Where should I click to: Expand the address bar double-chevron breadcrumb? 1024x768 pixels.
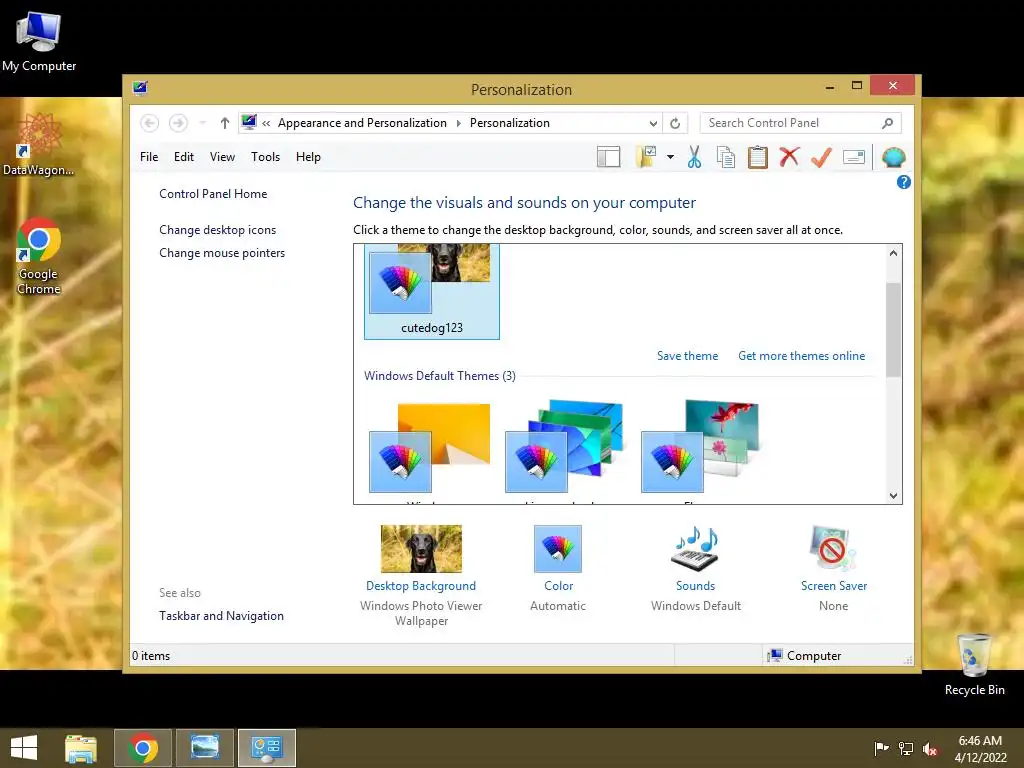[x=266, y=123]
